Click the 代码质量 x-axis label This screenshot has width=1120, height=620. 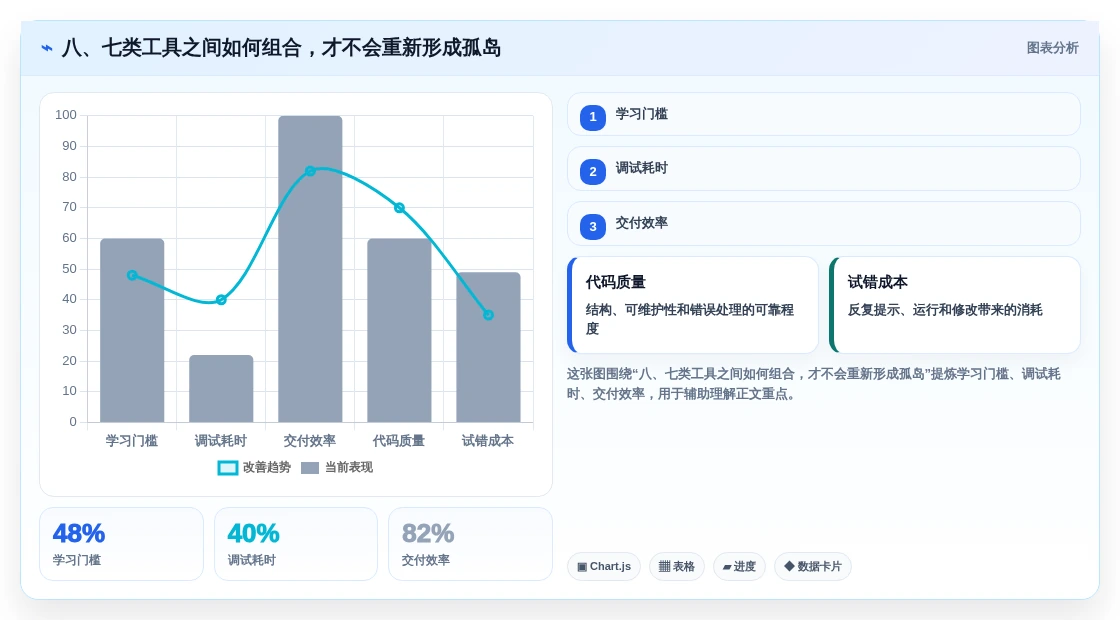[399, 441]
